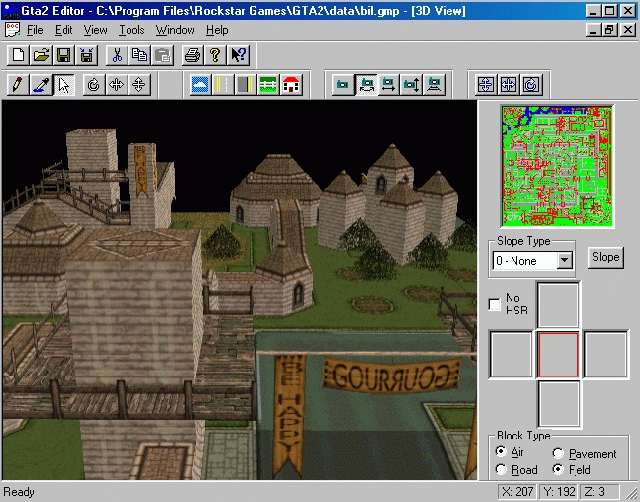Image resolution: width=640 pixels, height=502 pixels.
Task: Click the vertical stretch arrows icon
Action: [139, 85]
